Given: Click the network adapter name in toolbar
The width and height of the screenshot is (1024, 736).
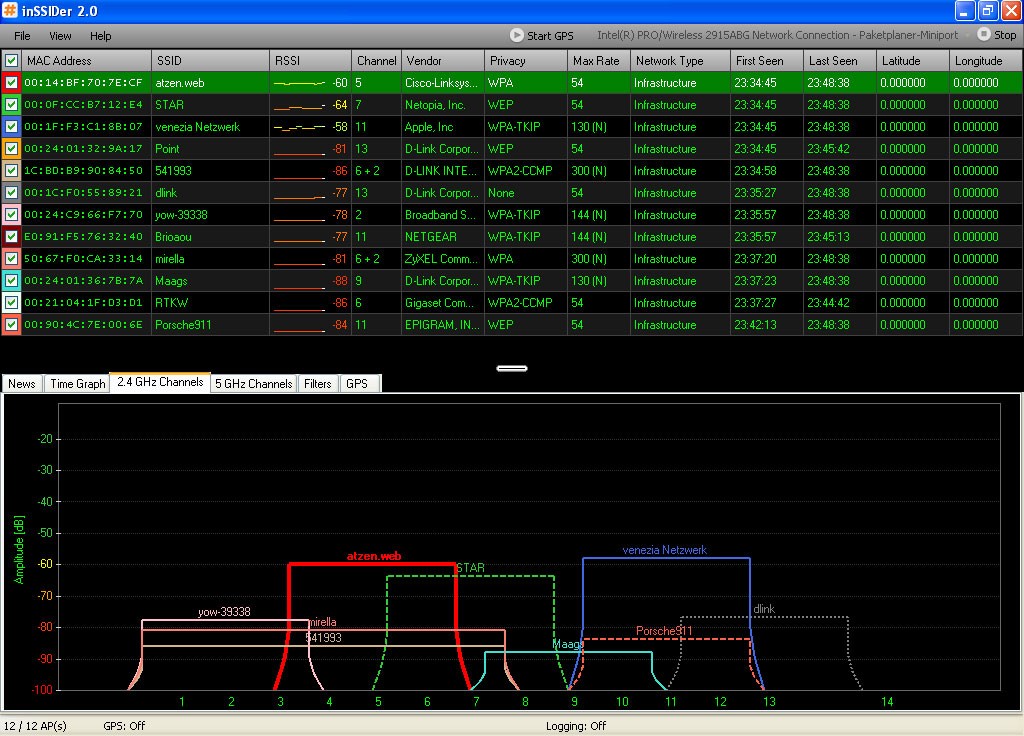Looking at the screenshot, I should (777, 35).
